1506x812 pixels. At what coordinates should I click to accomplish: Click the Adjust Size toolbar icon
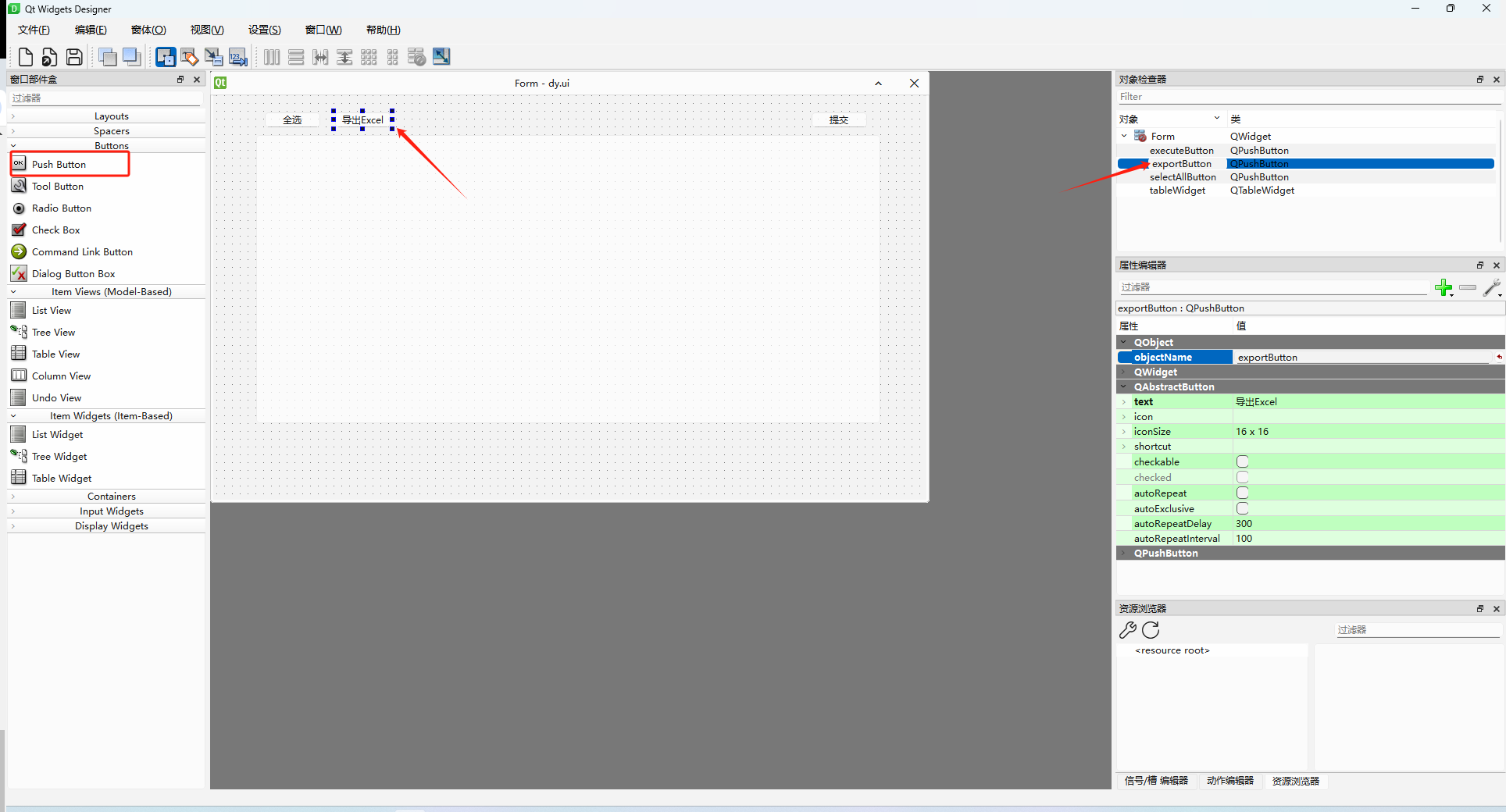(x=441, y=56)
